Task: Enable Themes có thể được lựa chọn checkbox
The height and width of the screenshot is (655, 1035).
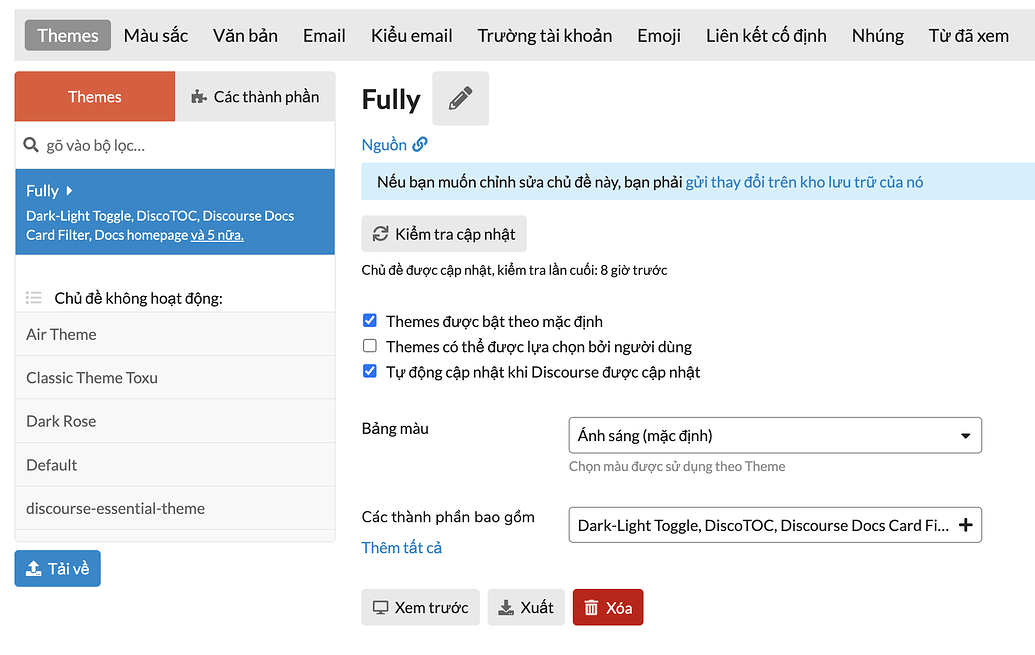Action: [x=370, y=347]
